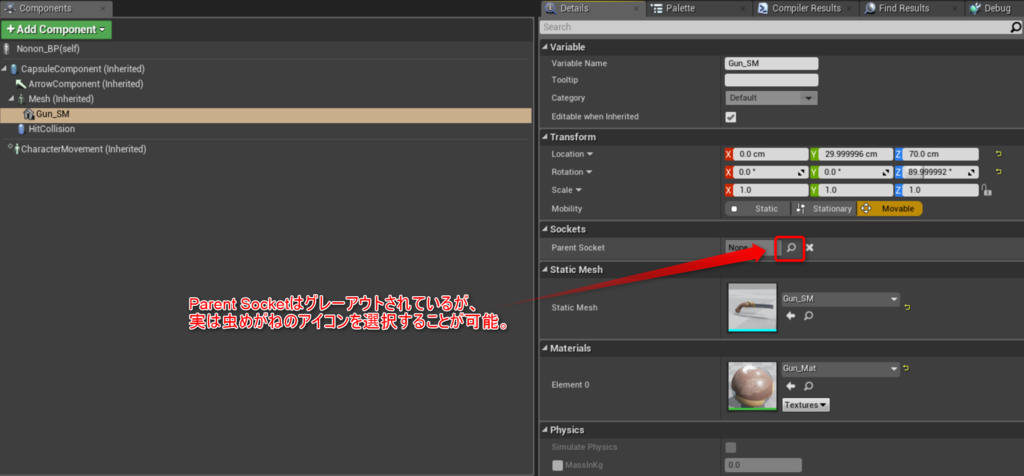Select the Components panel tab

click(x=56, y=8)
